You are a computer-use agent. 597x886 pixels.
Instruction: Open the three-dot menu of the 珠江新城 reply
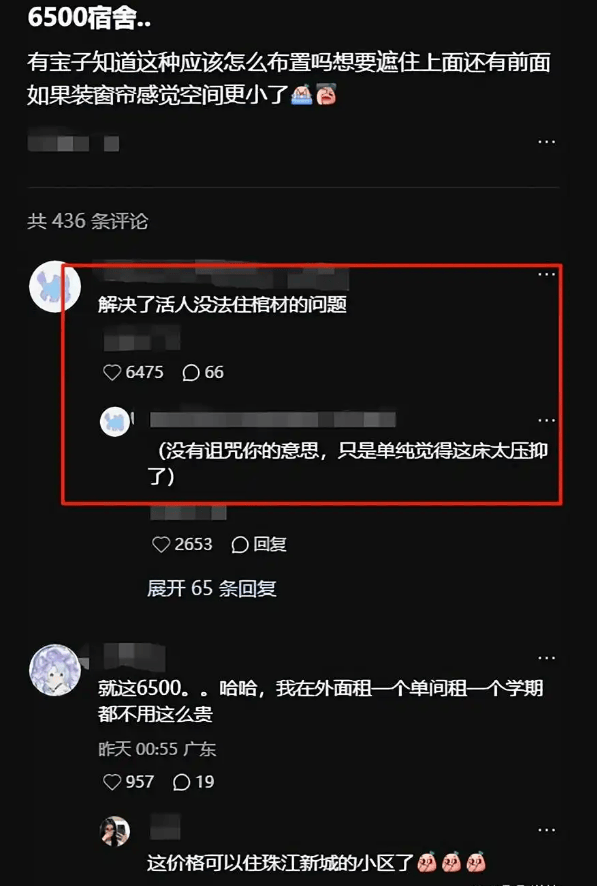pyautogui.click(x=546, y=829)
